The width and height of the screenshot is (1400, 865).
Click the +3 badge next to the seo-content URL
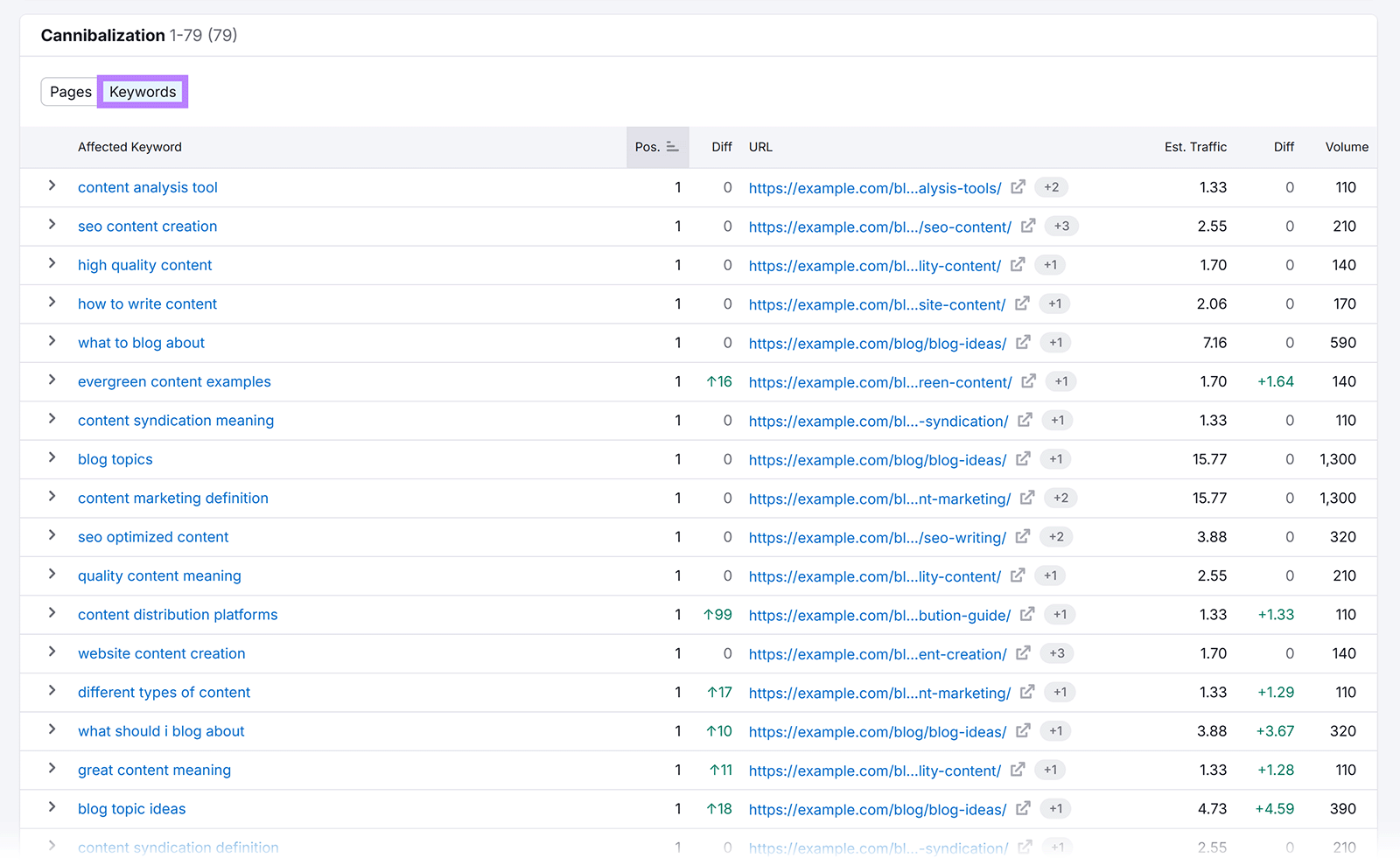[1061, 226]
